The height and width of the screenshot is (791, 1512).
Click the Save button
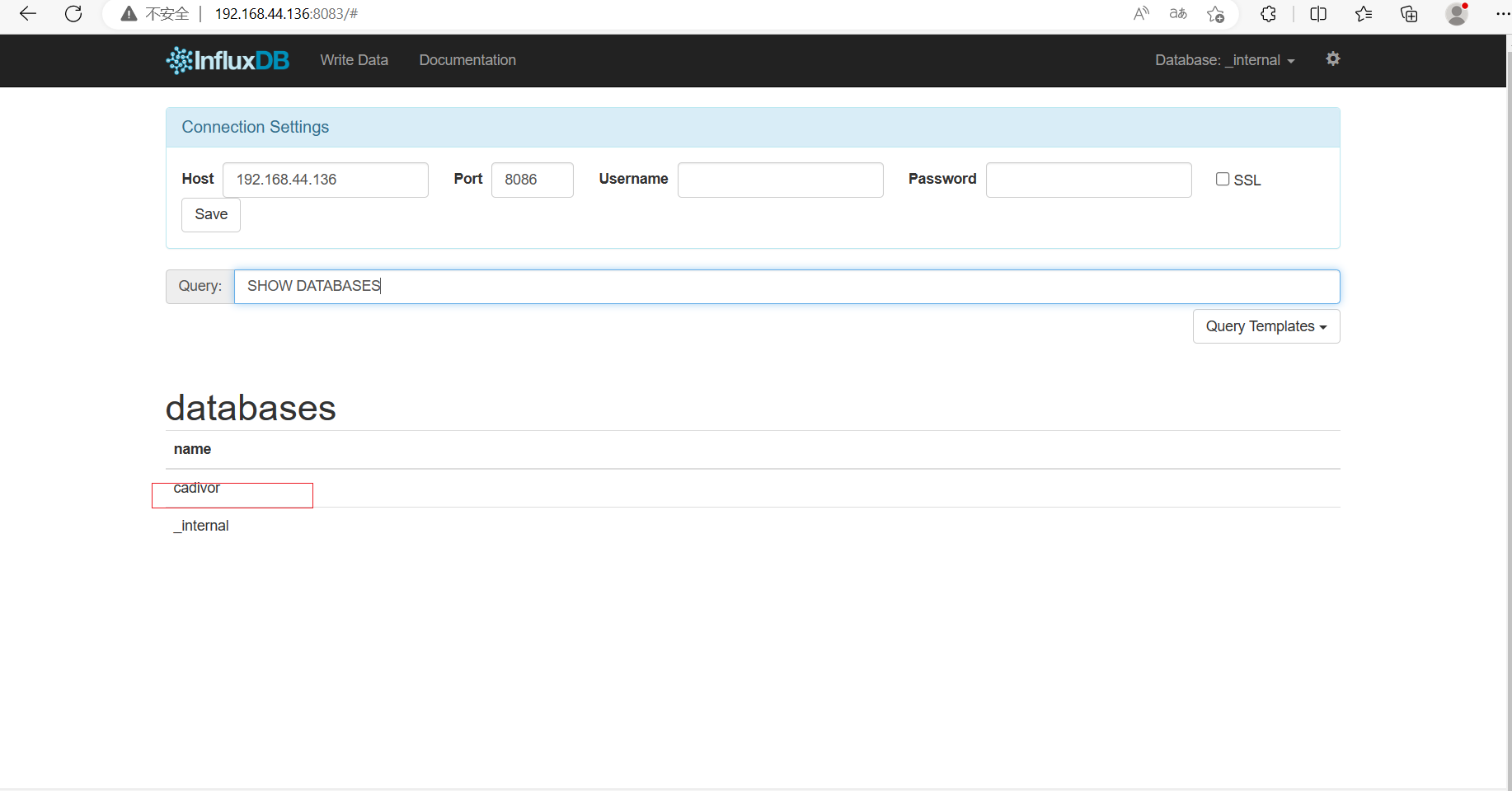click(x=211, y=214)
